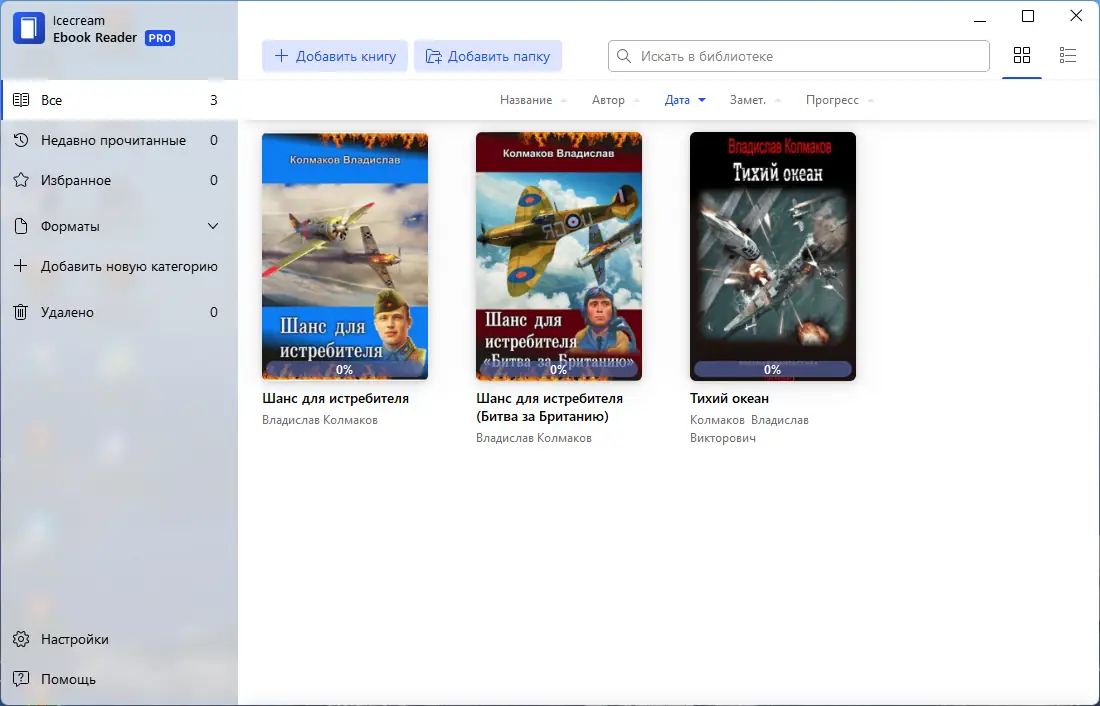Open the "Форматы" page icon
This screenshot has width=1100, height=706.
(22, 226)
